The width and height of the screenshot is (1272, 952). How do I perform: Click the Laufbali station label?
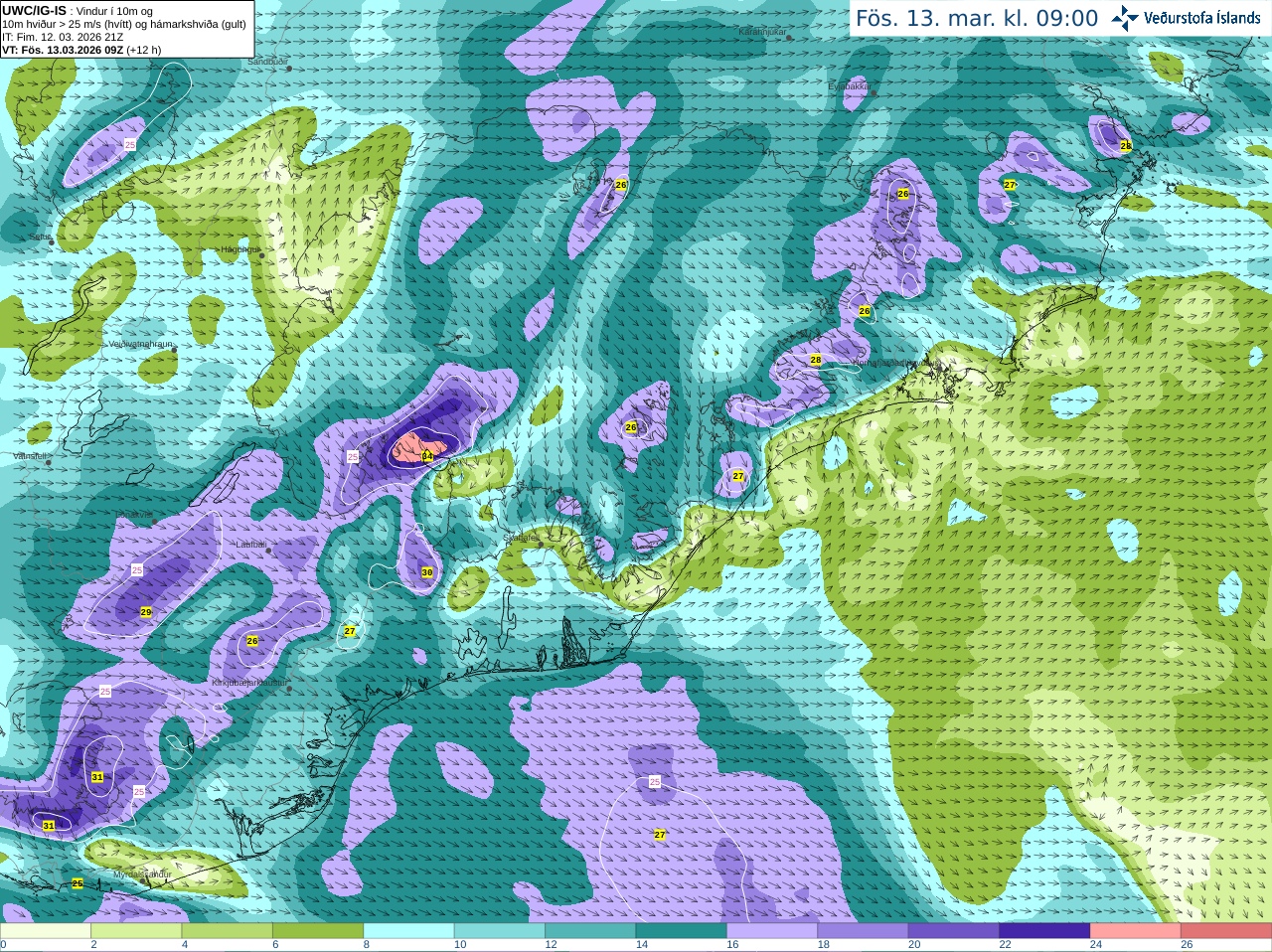click(250, 545)
